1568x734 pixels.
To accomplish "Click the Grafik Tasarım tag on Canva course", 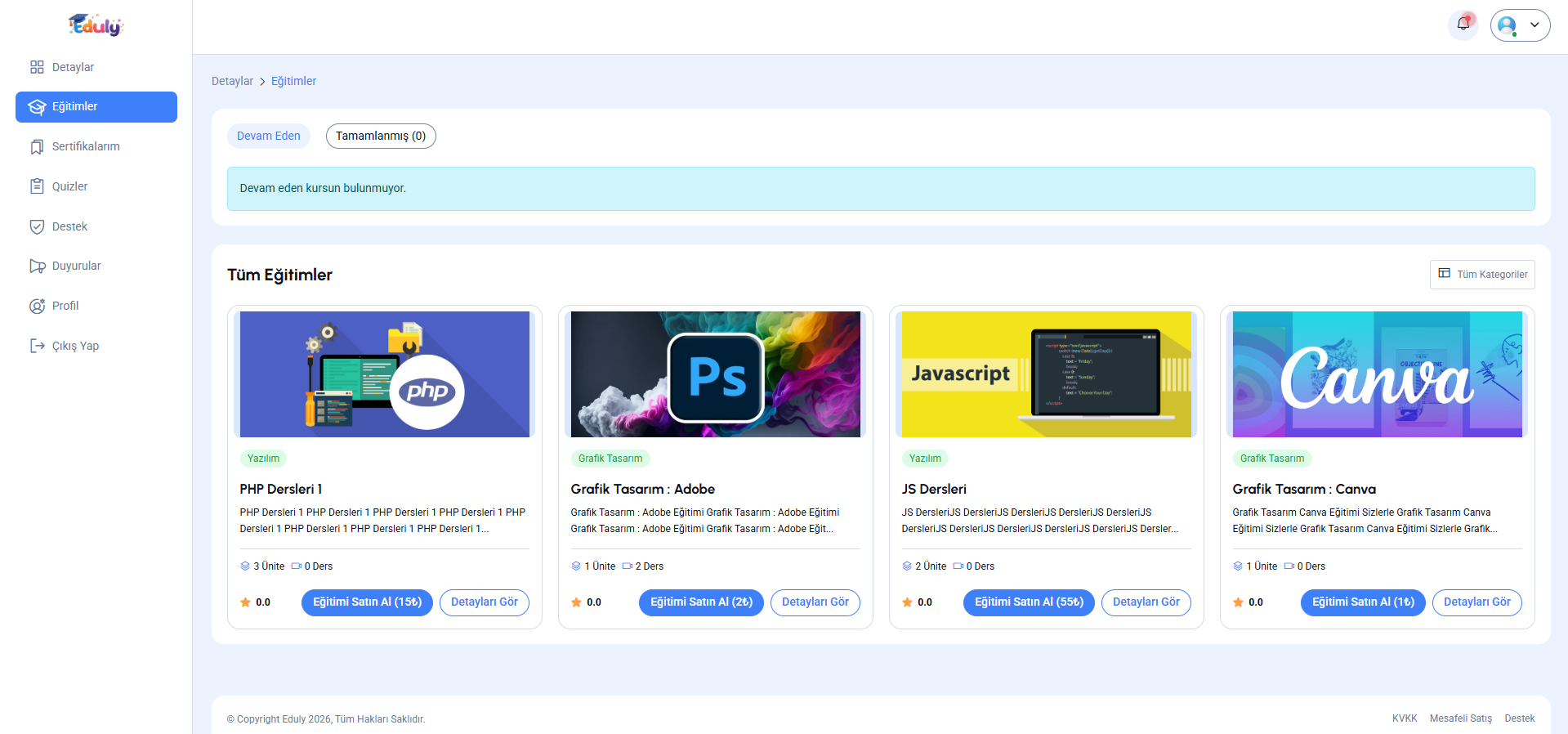I will tap(1272, 459).
